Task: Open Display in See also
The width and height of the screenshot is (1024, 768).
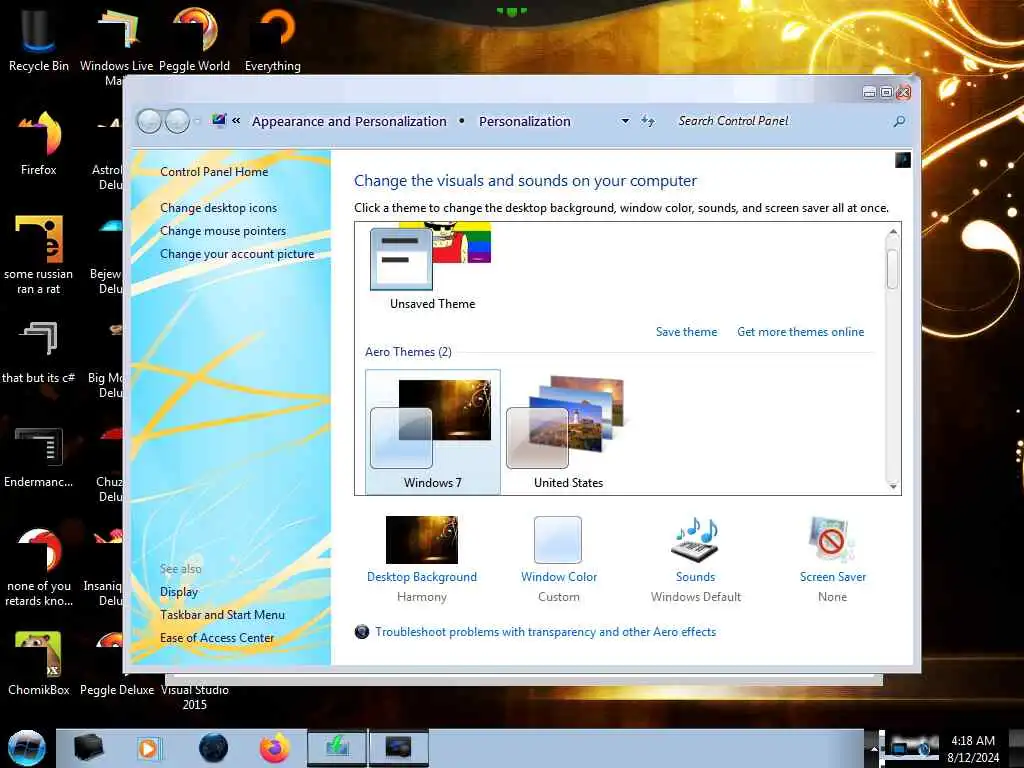Action: (179, 592)
